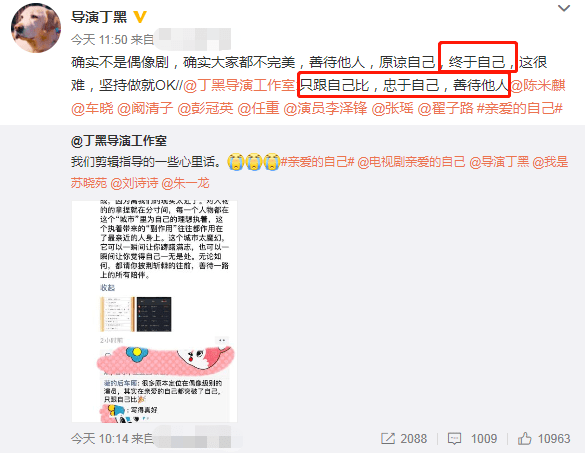Like the post with the thumbs-up icon
This screenshot has height=453, width=585.
tap(524, 438)
